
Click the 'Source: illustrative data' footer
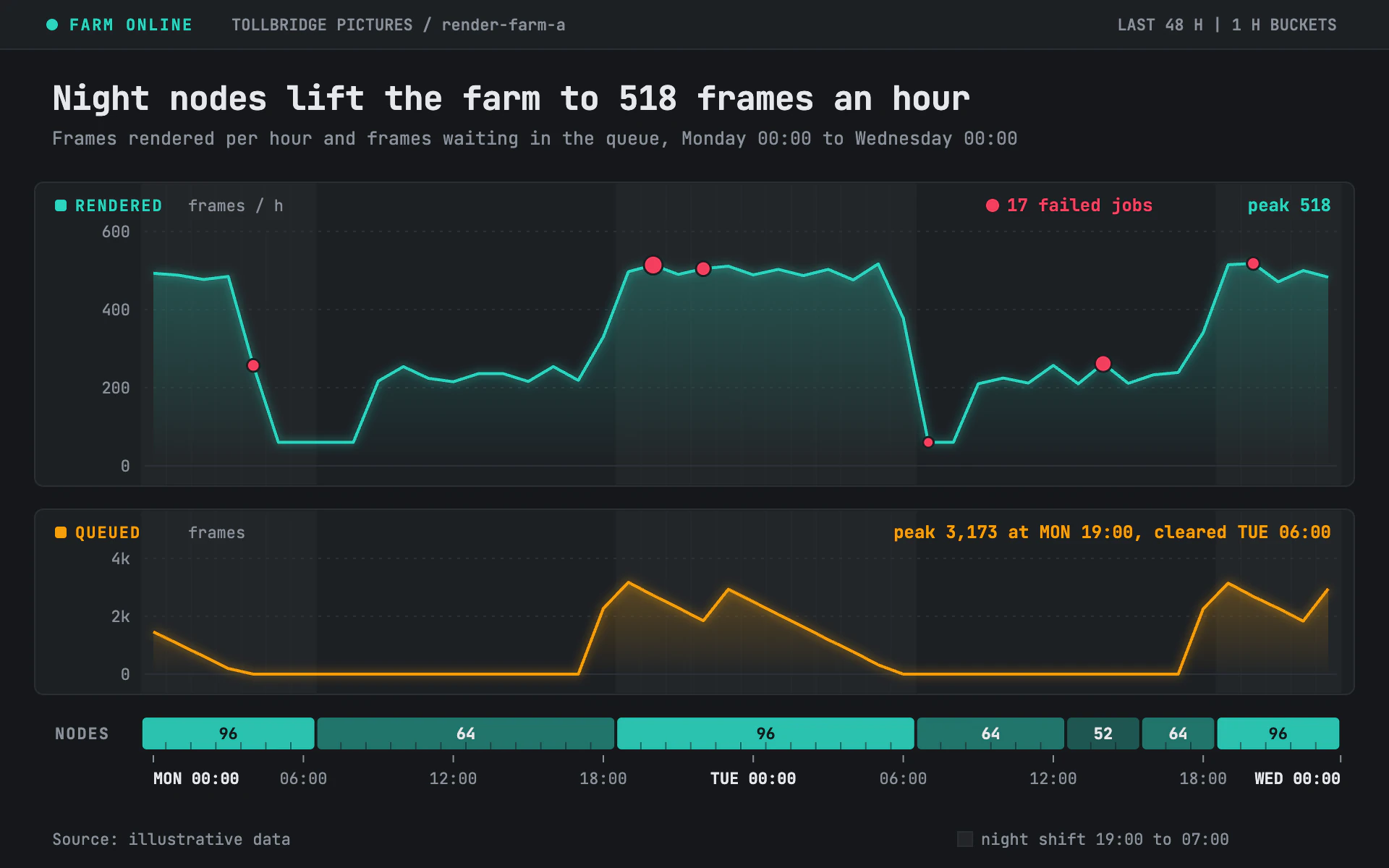pyautogui.click(x=171, y=839)
